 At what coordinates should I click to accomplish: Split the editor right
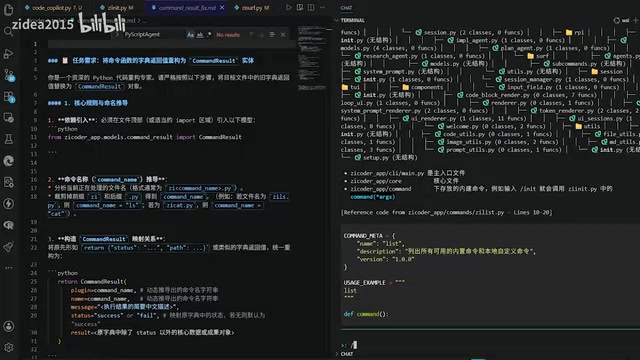point(311,7)
